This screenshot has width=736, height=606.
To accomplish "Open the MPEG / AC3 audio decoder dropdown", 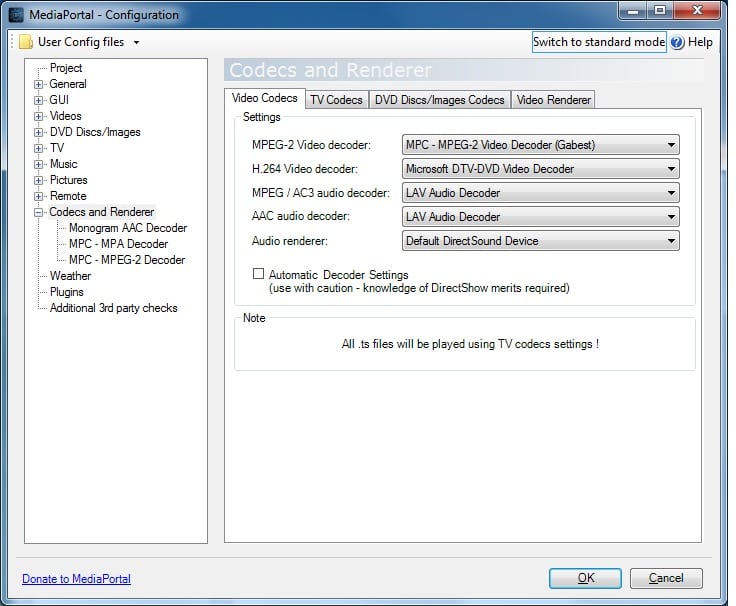I will (x=540, y=193).
